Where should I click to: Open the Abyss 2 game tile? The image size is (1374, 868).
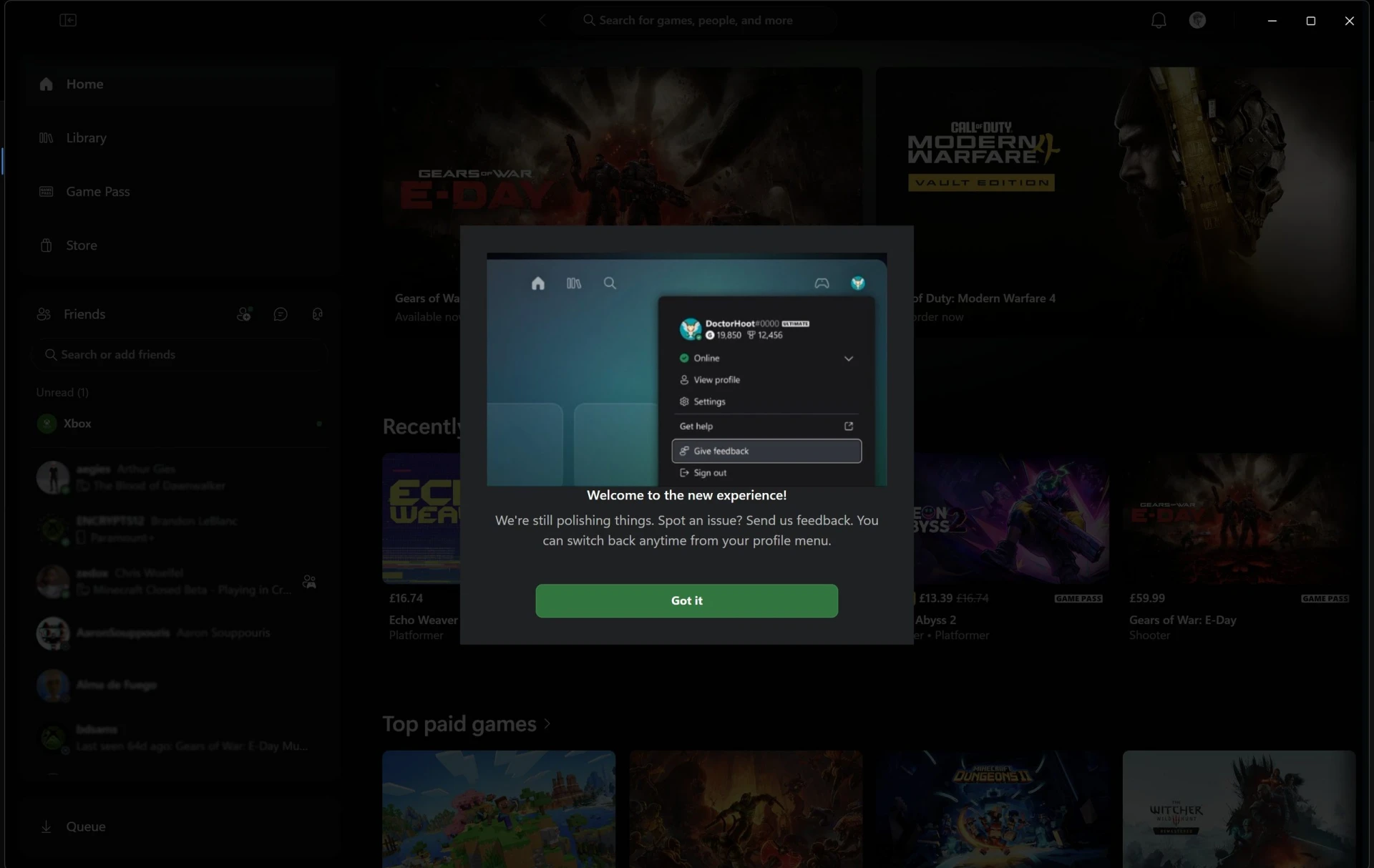point(1011,547)
